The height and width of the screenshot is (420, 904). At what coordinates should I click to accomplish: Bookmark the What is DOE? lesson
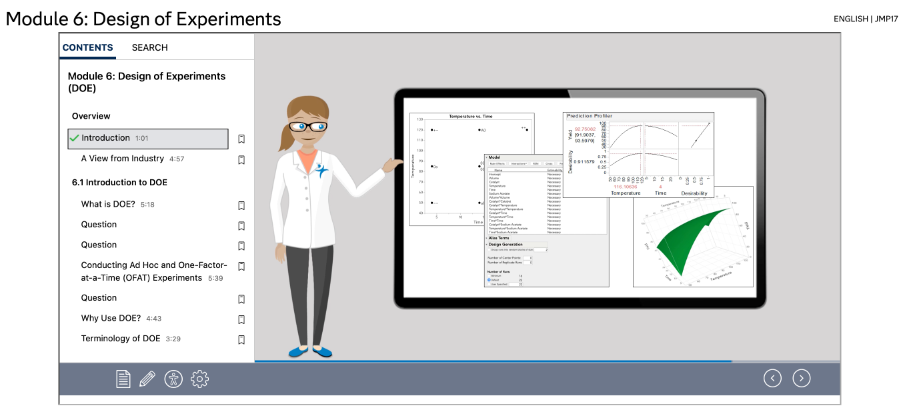click(242, 205)
